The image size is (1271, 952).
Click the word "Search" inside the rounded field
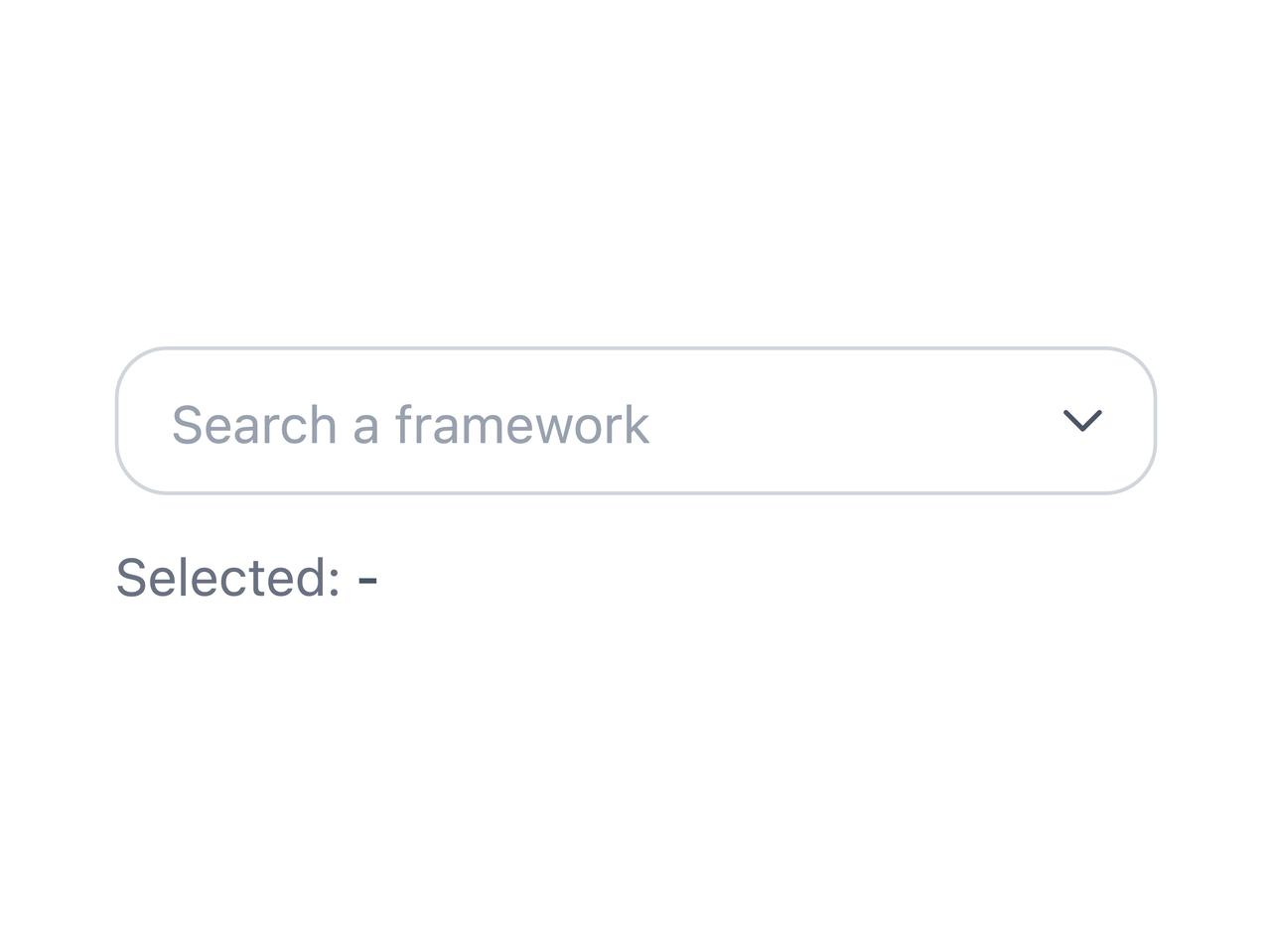[254, 425]
